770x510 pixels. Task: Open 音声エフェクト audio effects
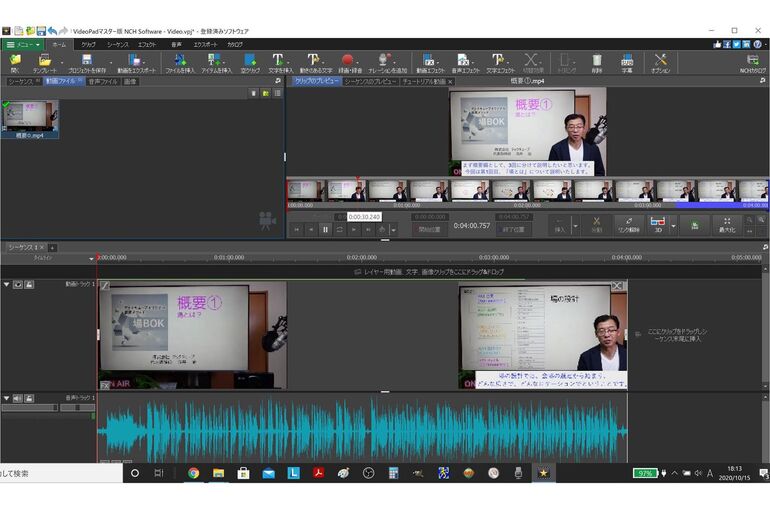click(x=465, y=63)
